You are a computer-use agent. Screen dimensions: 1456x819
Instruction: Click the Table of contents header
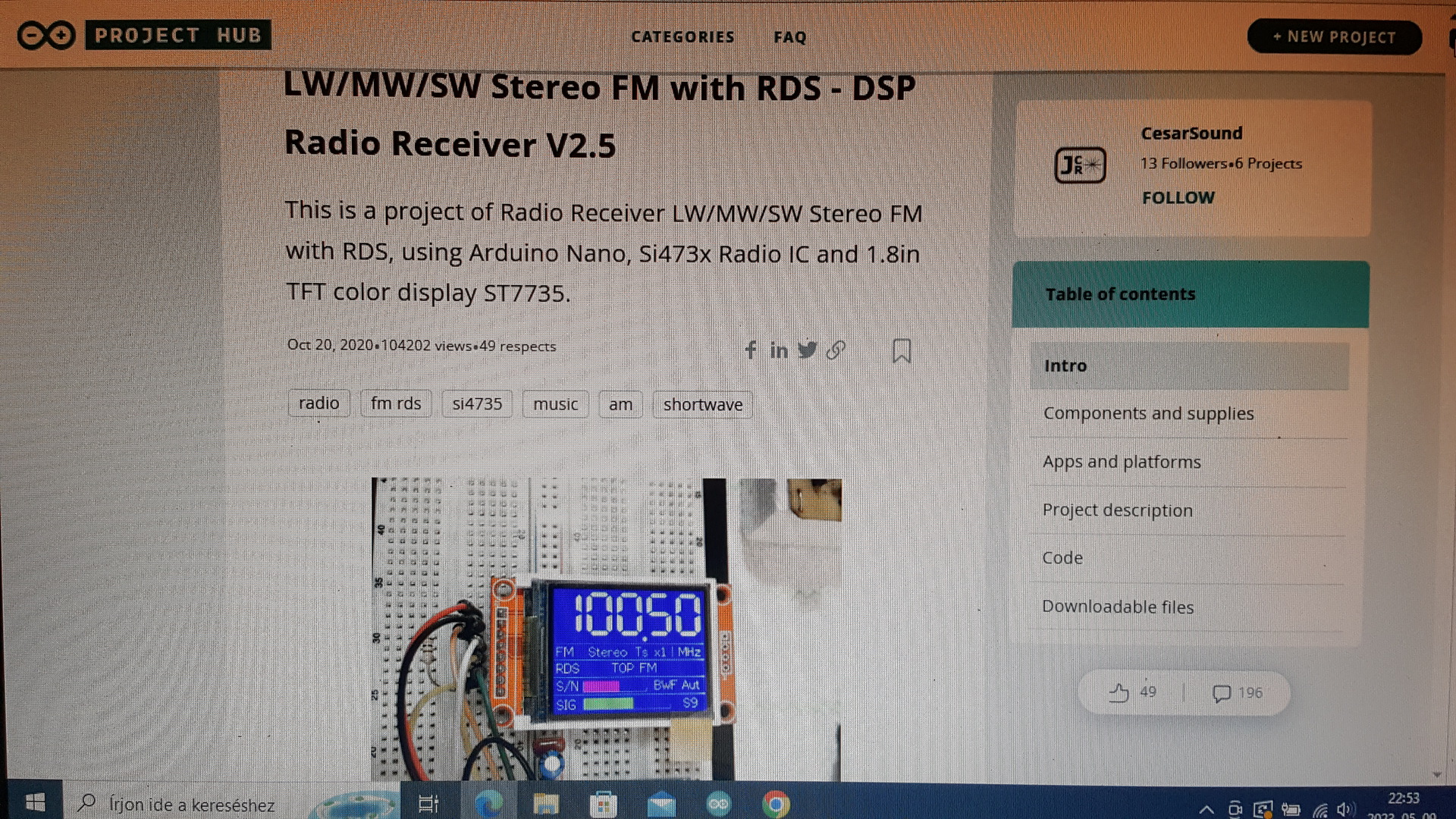1191,294
